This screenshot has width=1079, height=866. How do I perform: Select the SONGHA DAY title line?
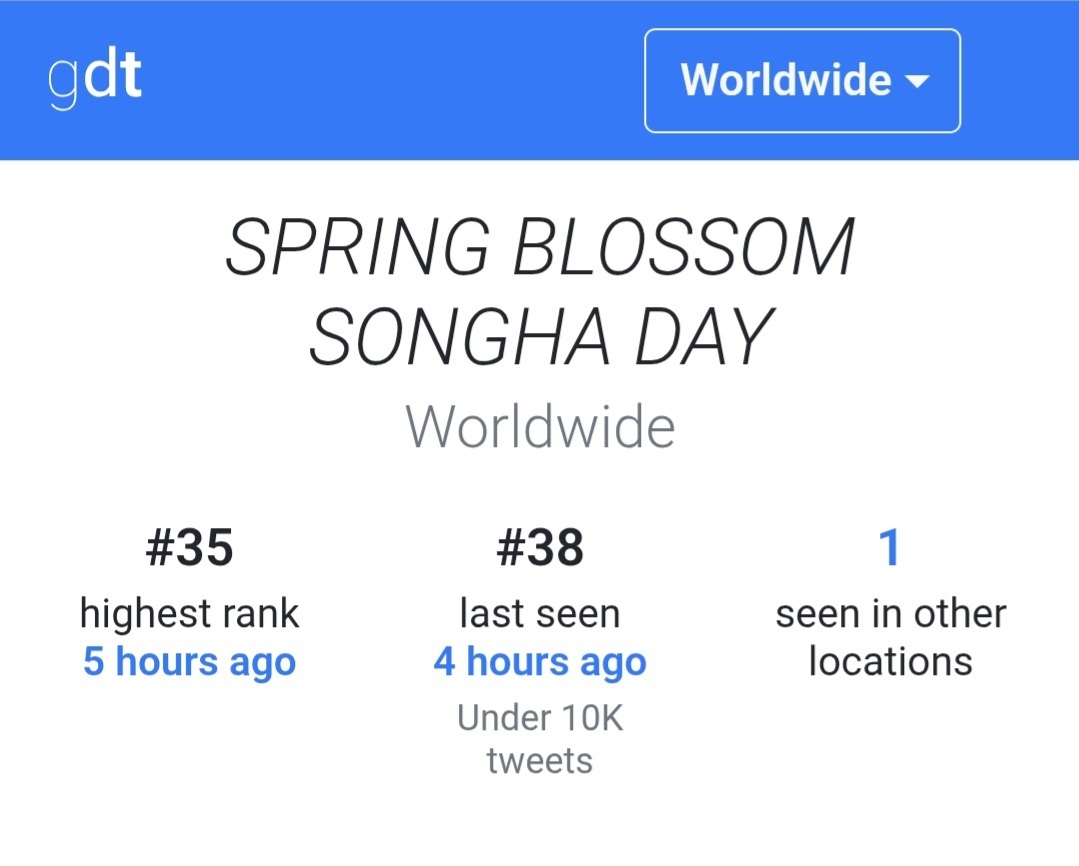[x=540, y=337]
